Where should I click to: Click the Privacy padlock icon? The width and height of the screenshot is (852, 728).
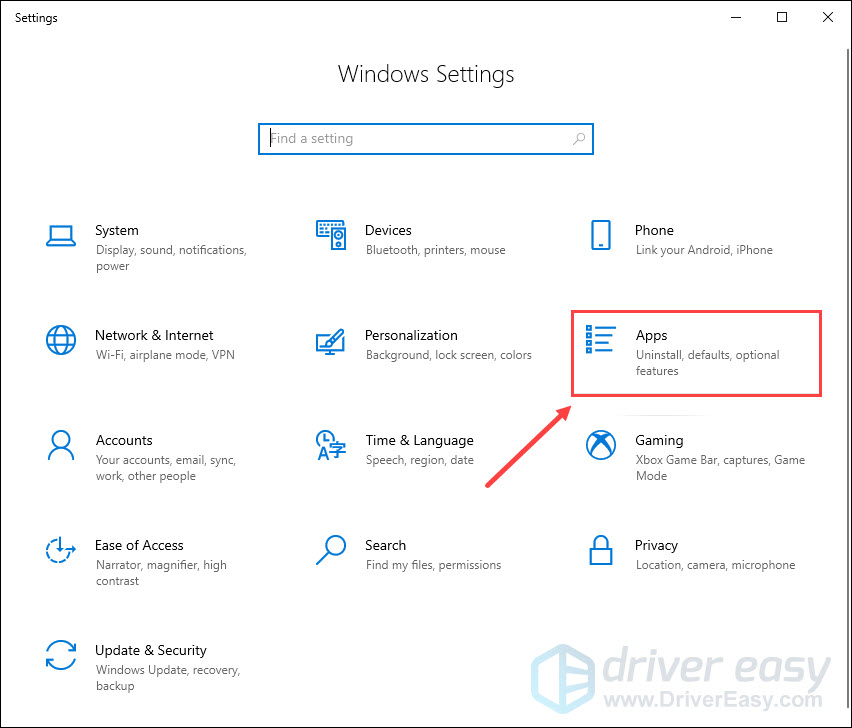pos(600,550)
